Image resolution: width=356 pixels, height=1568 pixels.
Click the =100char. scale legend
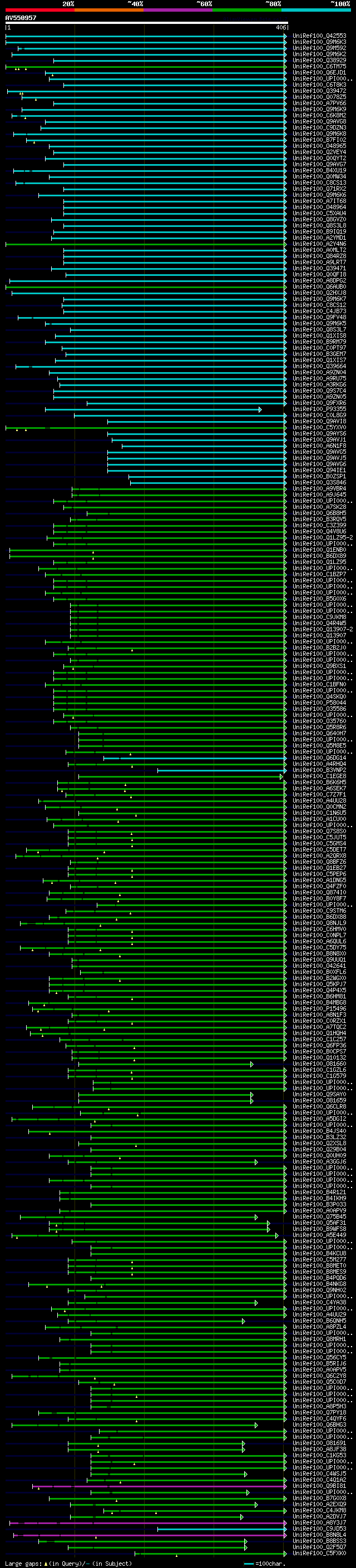pos(264,1564)
